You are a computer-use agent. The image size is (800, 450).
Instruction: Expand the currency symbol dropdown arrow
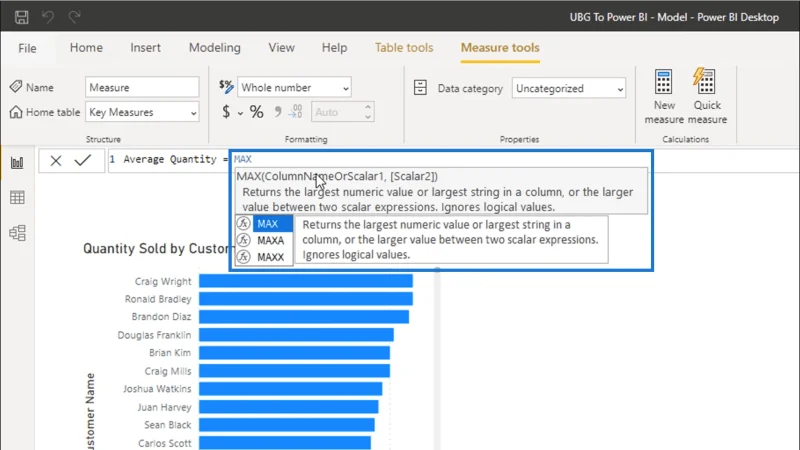pos(240,113)
